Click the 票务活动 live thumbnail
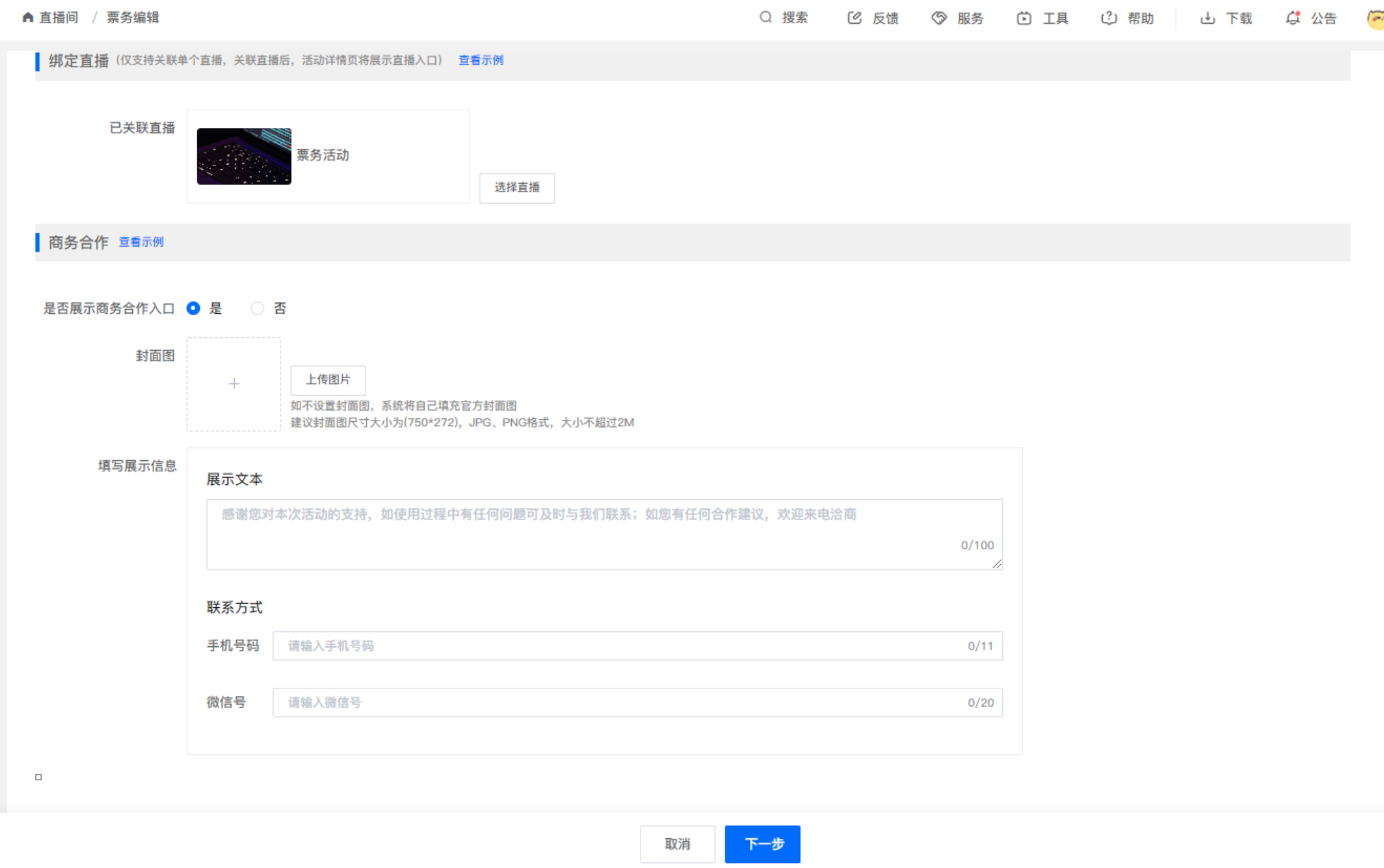Image resolution: width=1384 pixels, height=868 pixels. (244, 156)
